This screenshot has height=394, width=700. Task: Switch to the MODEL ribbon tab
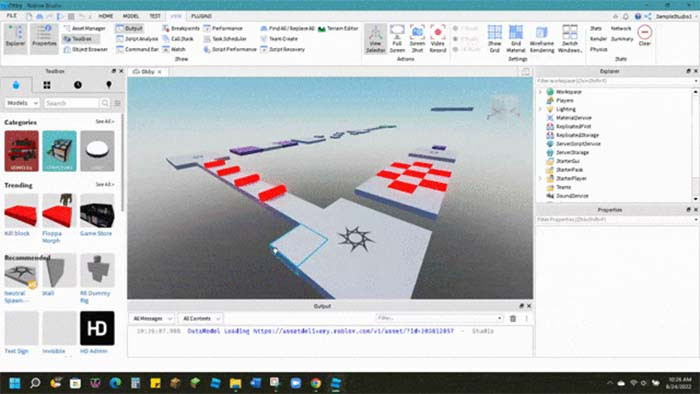[x=131, y=16]
